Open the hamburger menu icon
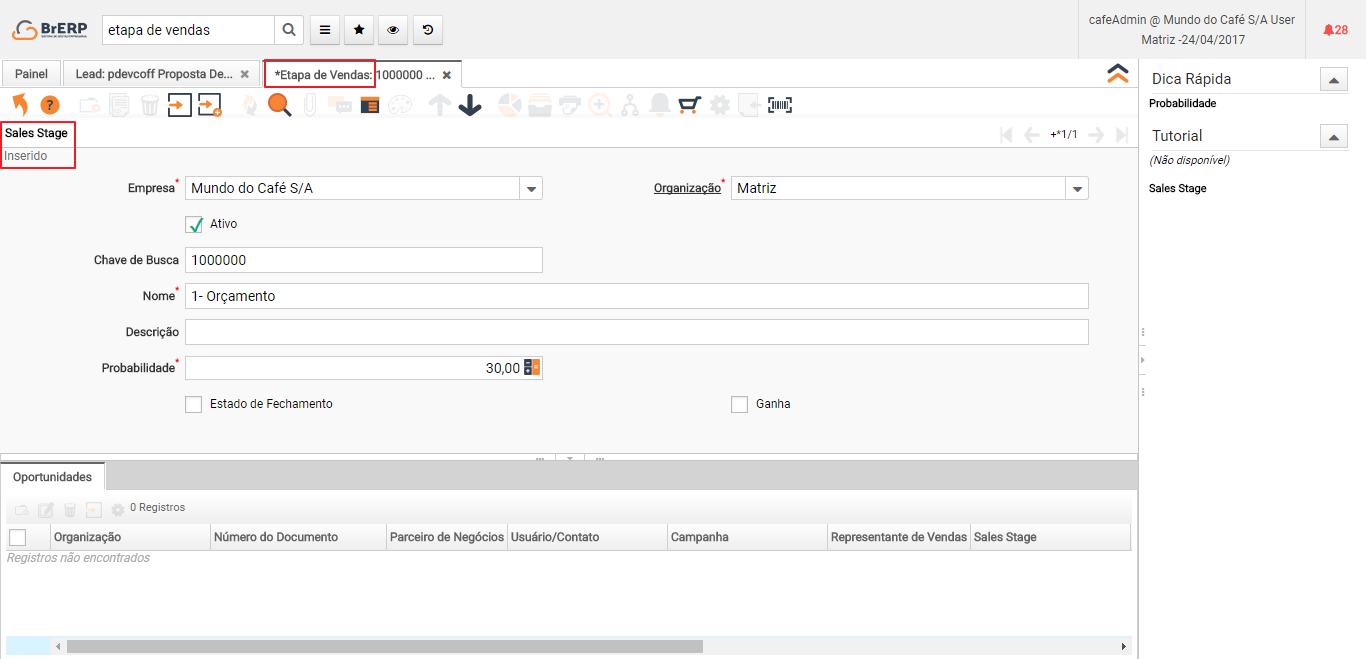Screen dimensions: 1366x659 click(325, 30)
